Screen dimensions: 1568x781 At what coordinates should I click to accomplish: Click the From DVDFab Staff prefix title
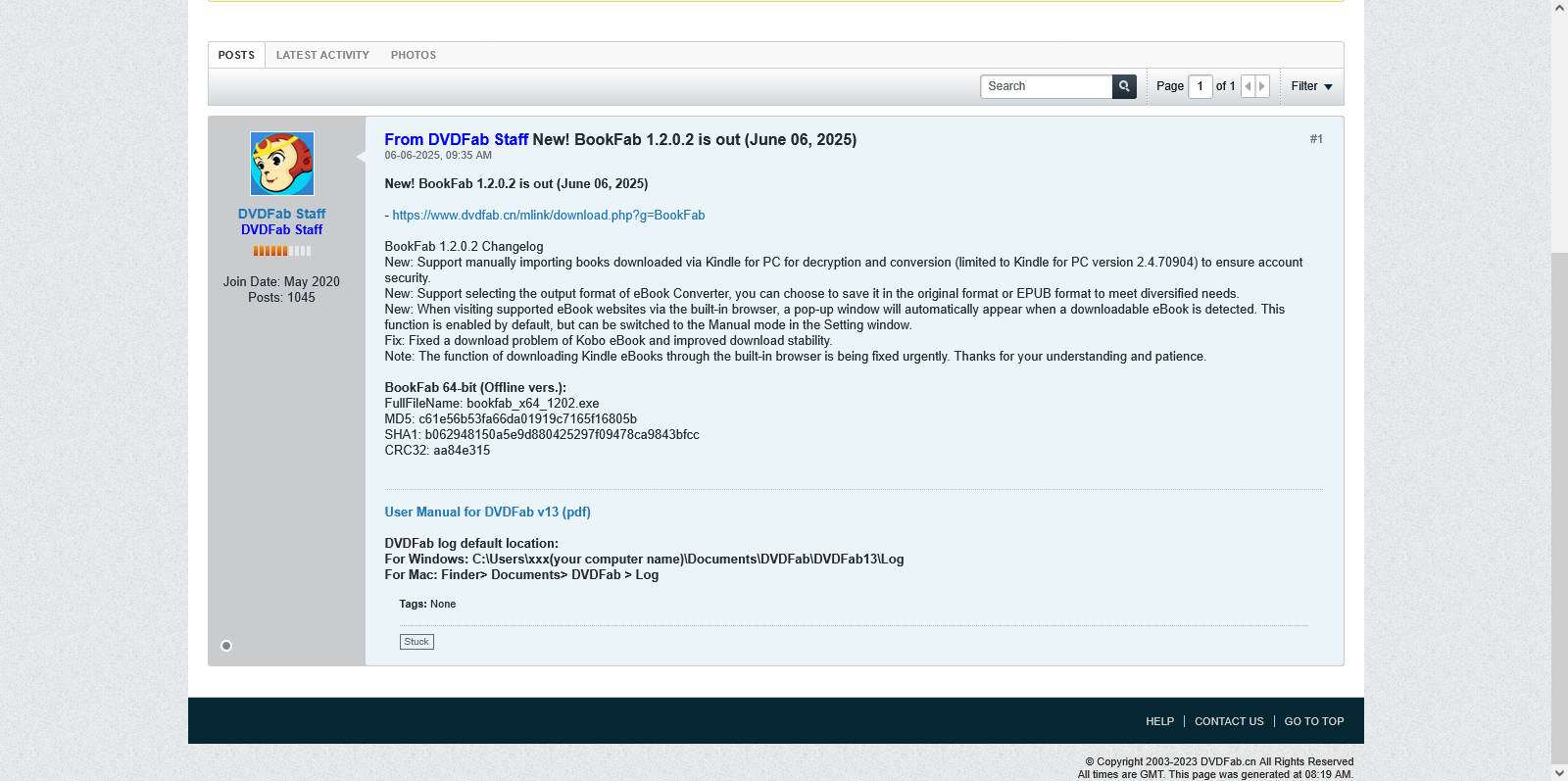456,139
